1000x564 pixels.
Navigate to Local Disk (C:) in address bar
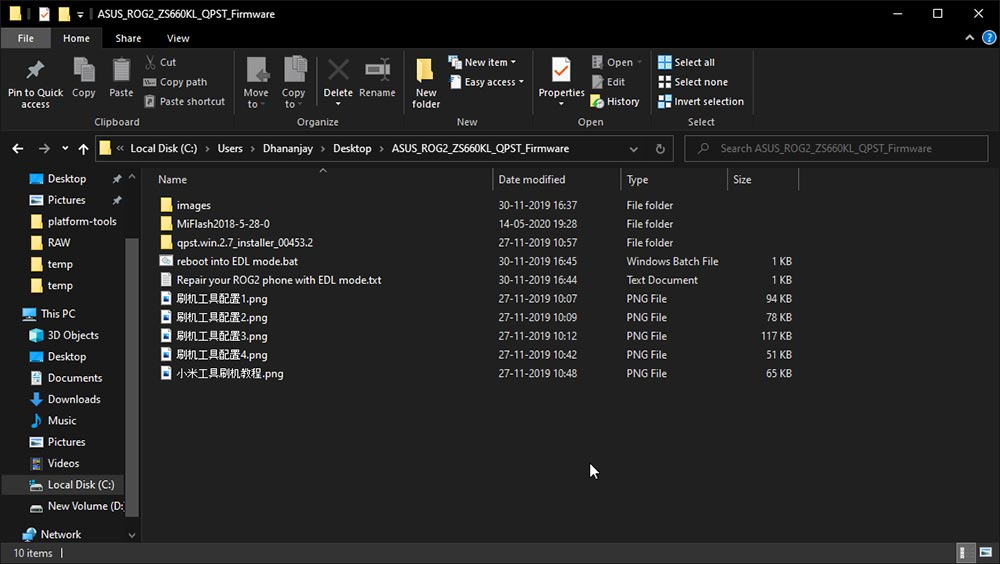163,149
